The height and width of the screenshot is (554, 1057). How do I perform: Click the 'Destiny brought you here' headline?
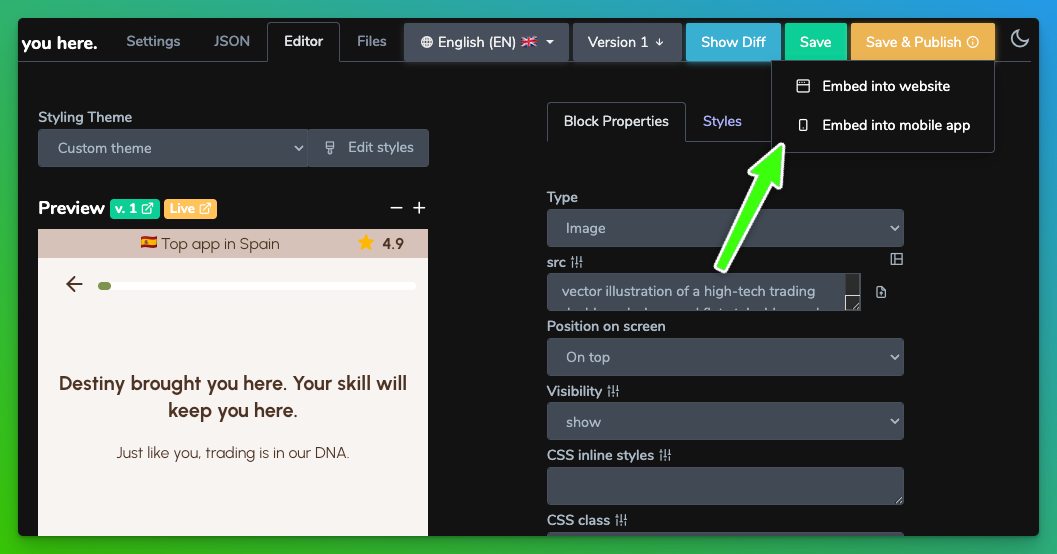click(x=233, y=397)
